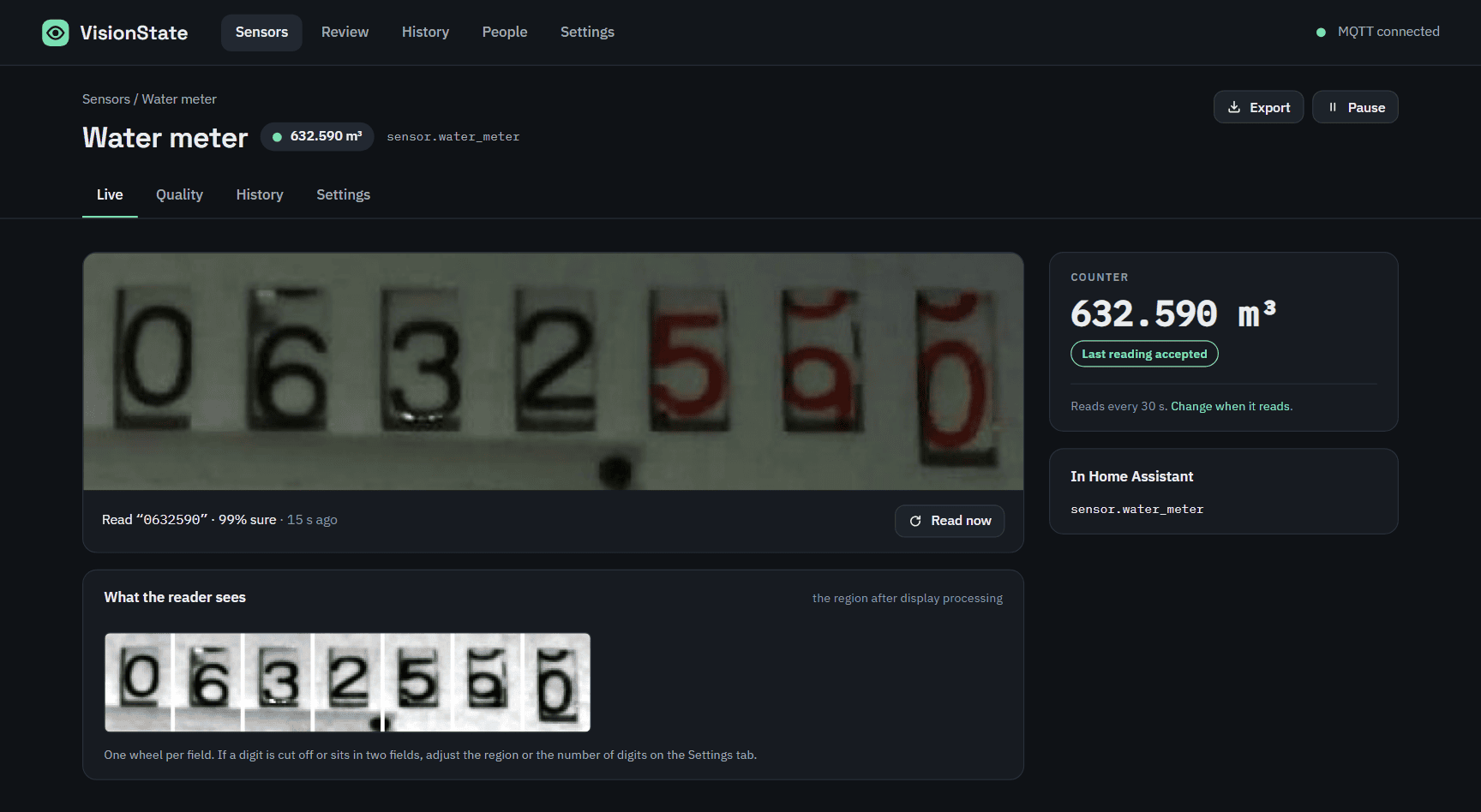1481x812 pixels.
Task: Click the 'What the reader sees' heading
Action: pos(175,597)
